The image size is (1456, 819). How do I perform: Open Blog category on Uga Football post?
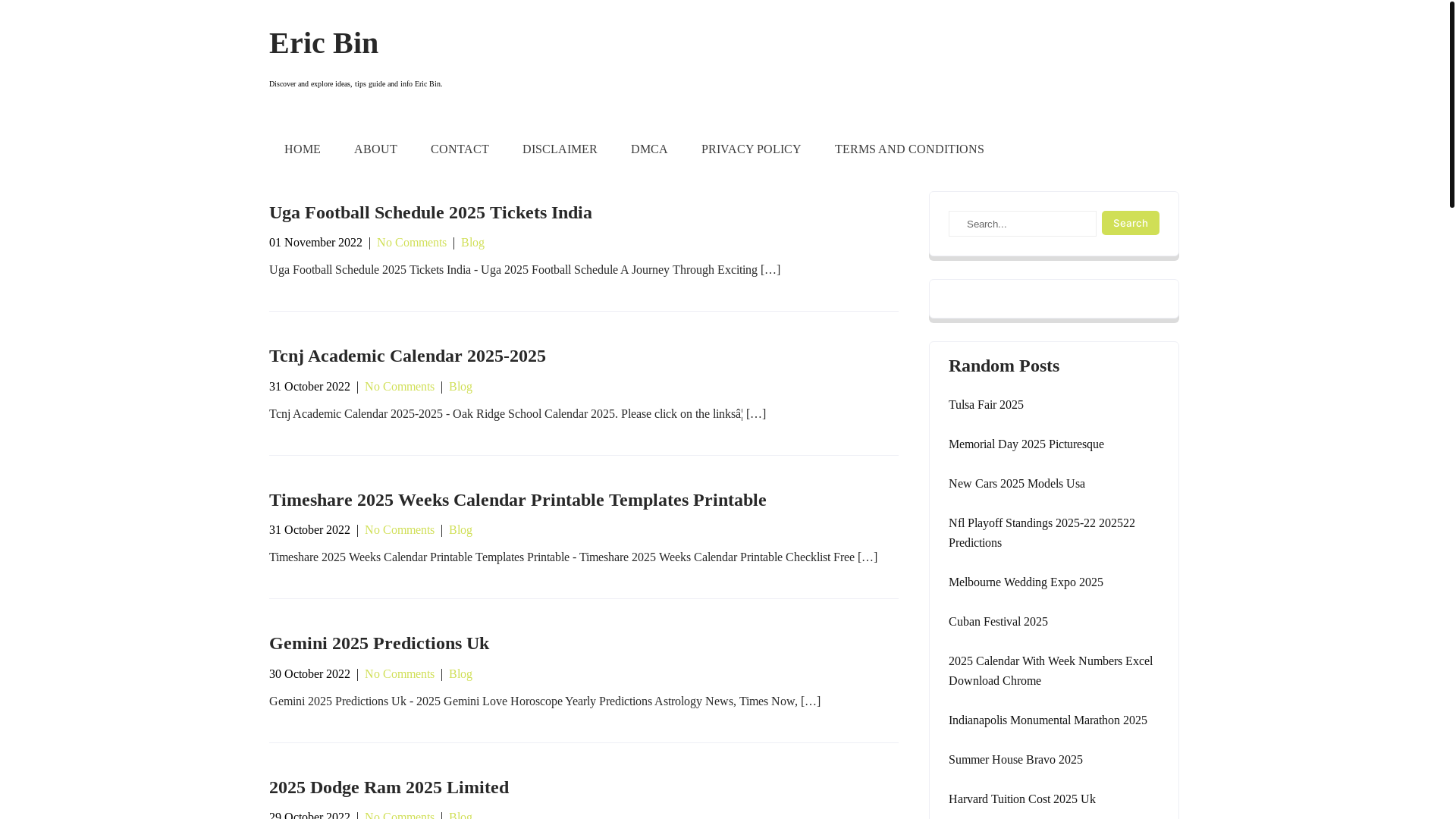tap(472, 243)
